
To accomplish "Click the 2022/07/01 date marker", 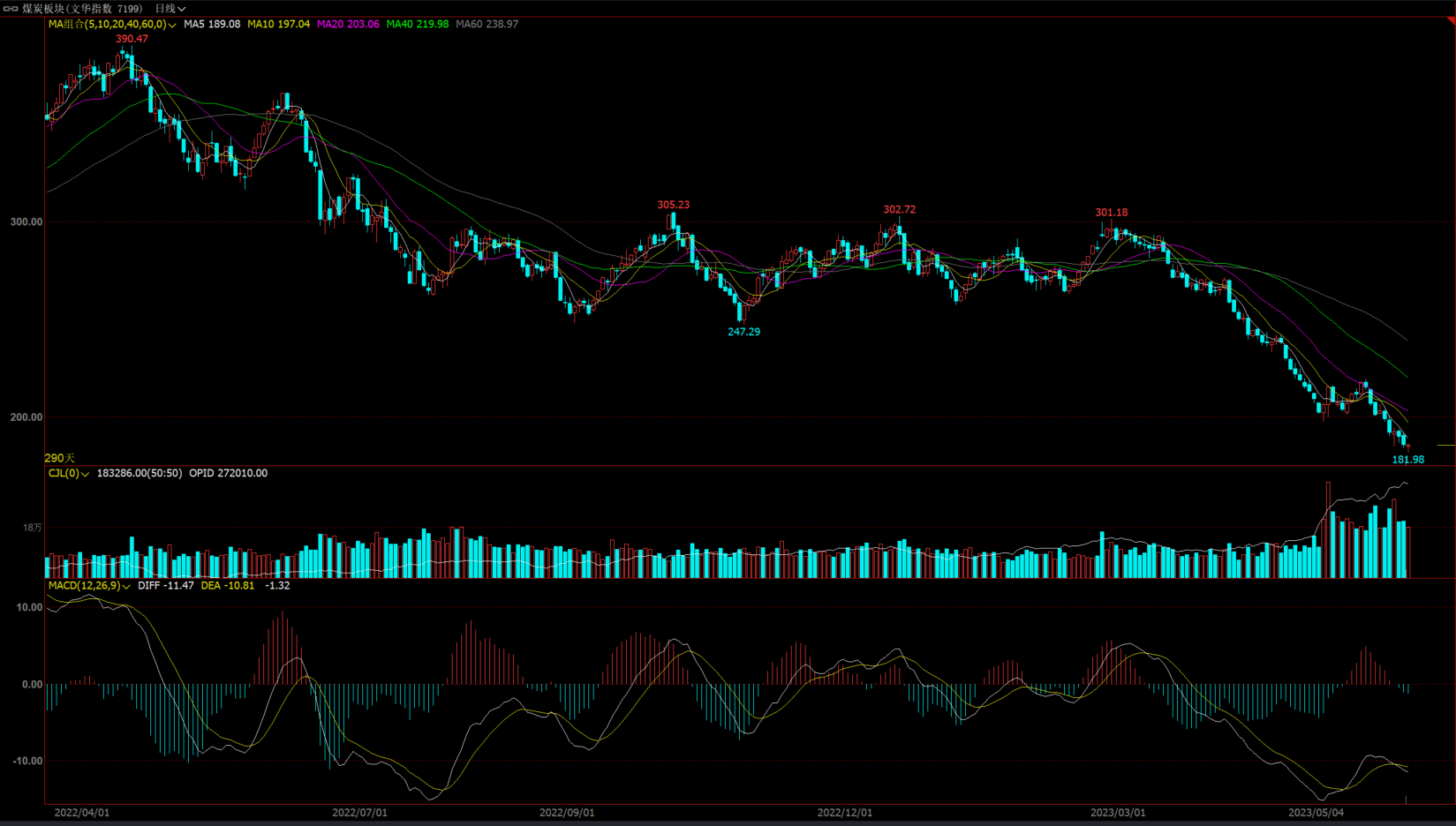I will coord(359,813).
